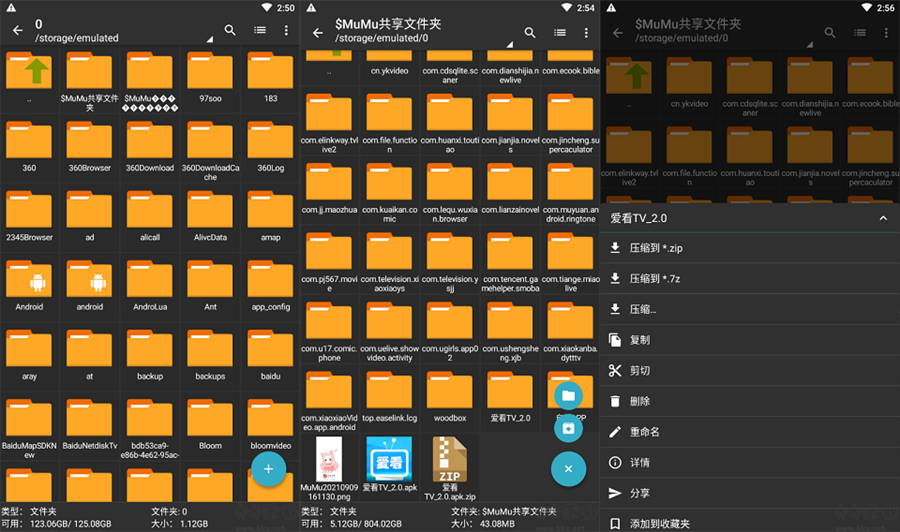Search files in middle $MuMu panel
900x532 pixels.
(x=530, y=33)
